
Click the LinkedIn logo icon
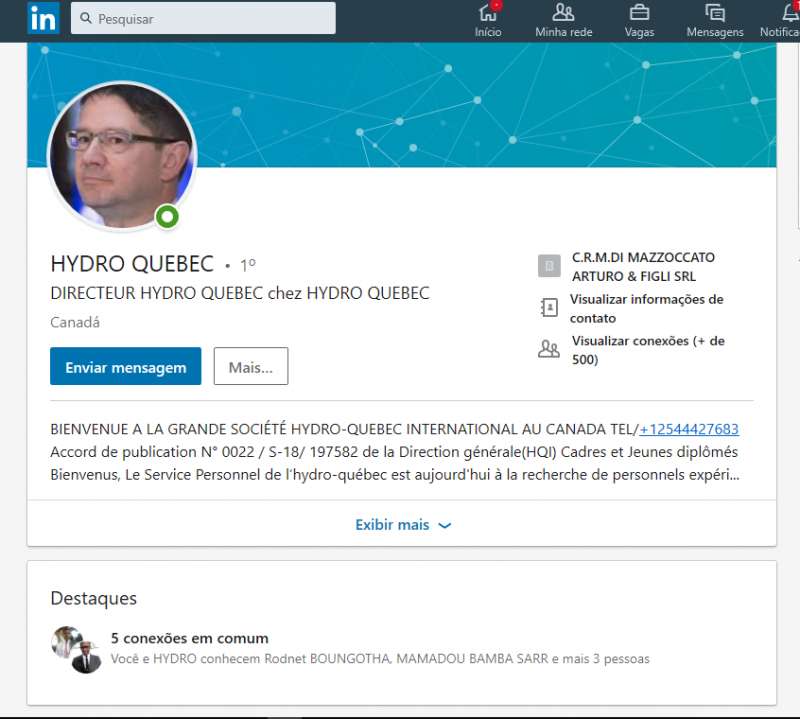point(43,18)
